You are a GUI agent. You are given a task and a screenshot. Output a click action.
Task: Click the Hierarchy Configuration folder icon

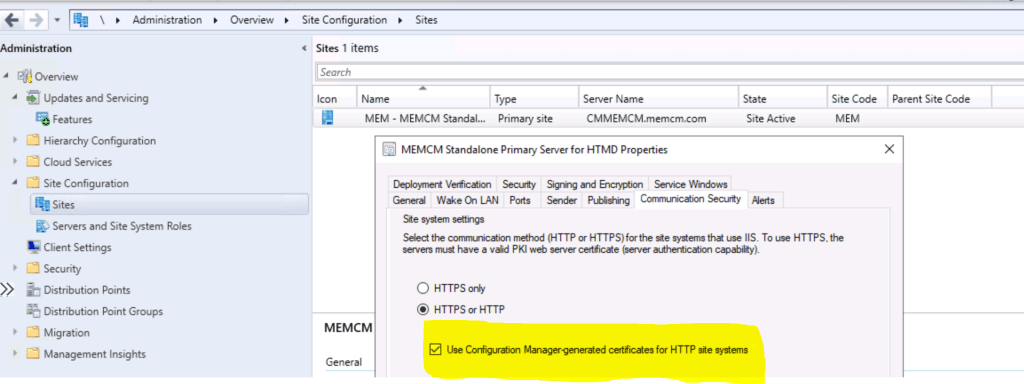point(33,140)
